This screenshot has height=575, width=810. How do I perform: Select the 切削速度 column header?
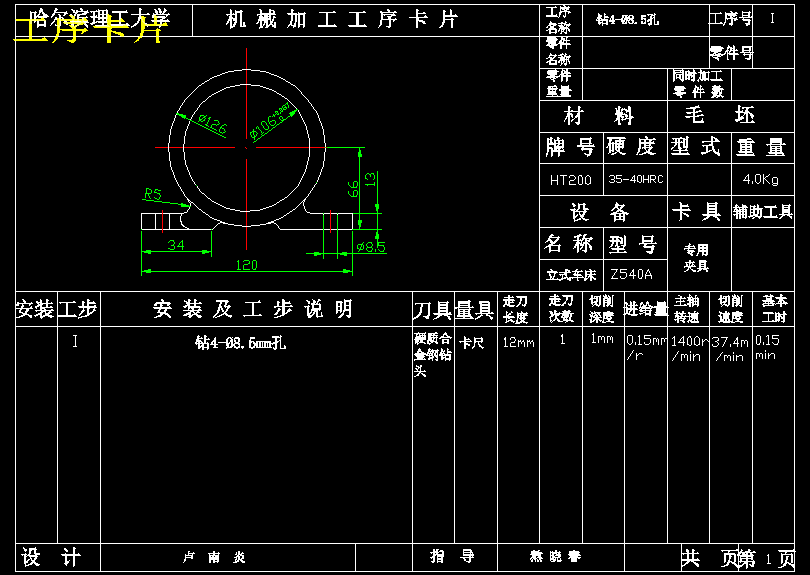[x=730, y=309]
